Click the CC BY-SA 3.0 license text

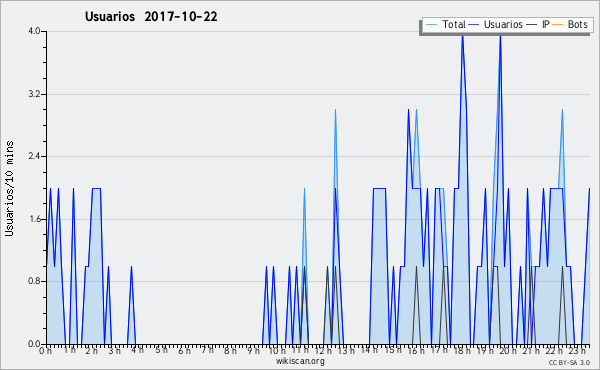pos(569,362)
